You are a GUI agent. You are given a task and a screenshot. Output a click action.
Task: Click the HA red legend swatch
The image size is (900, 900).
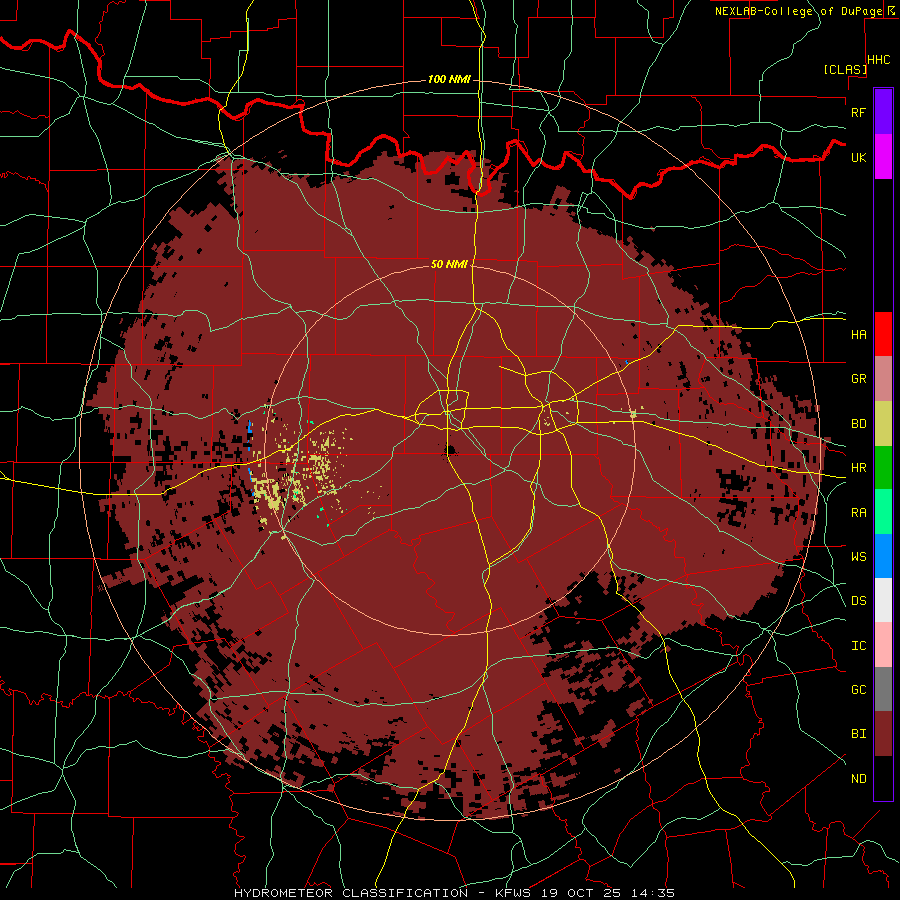(x=883, y=334)
